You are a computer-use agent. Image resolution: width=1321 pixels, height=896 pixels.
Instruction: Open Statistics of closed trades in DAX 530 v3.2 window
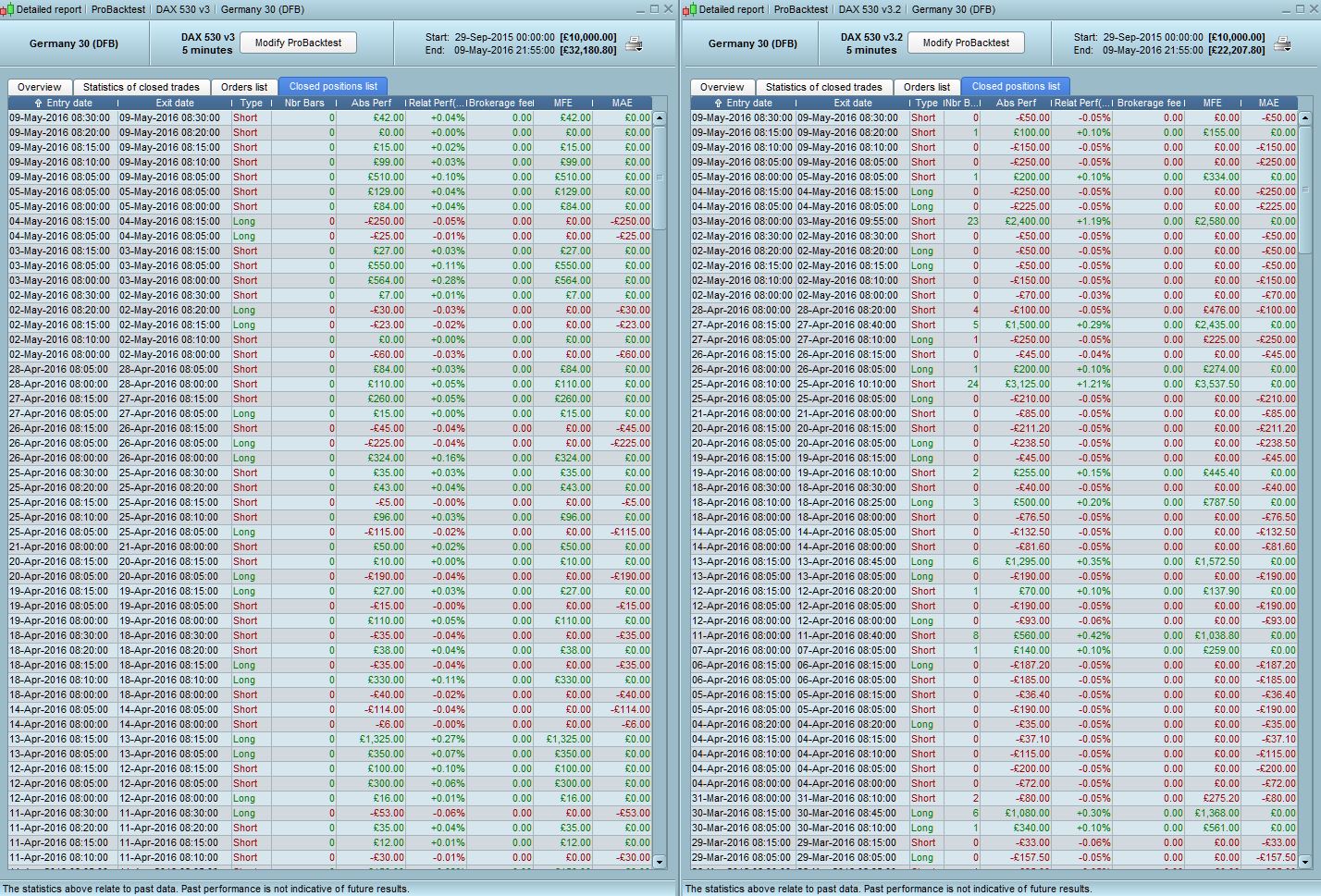click(x=824, y=87)
